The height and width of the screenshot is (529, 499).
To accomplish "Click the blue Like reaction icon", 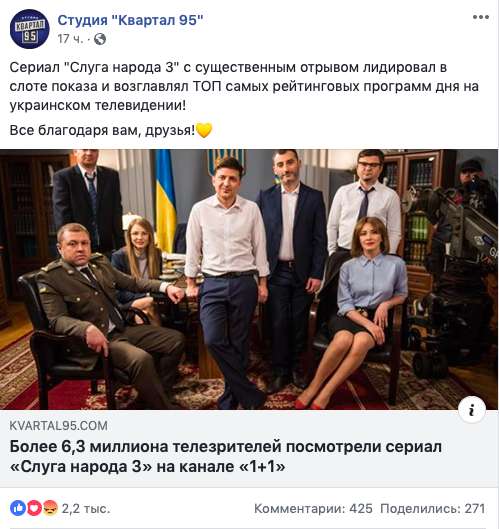I will [18, 508].
